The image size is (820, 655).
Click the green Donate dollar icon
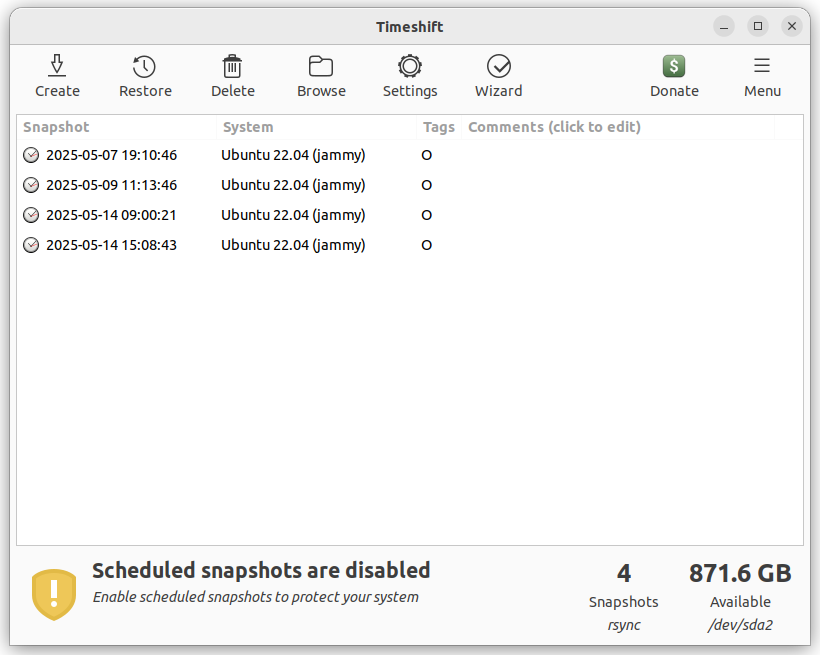click(674, 66)
